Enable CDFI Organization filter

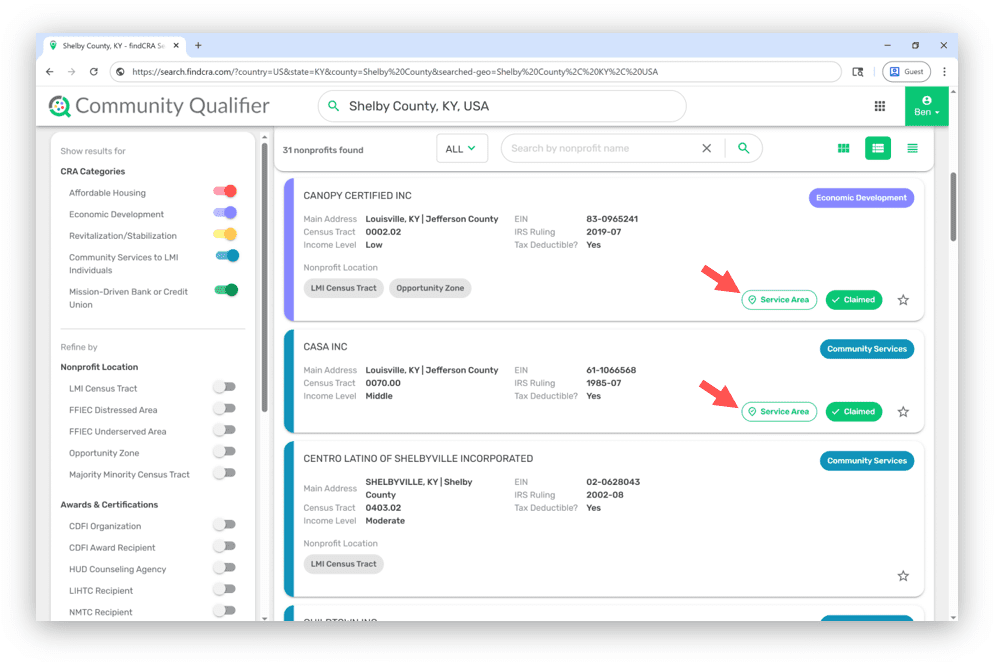point(225,525)
